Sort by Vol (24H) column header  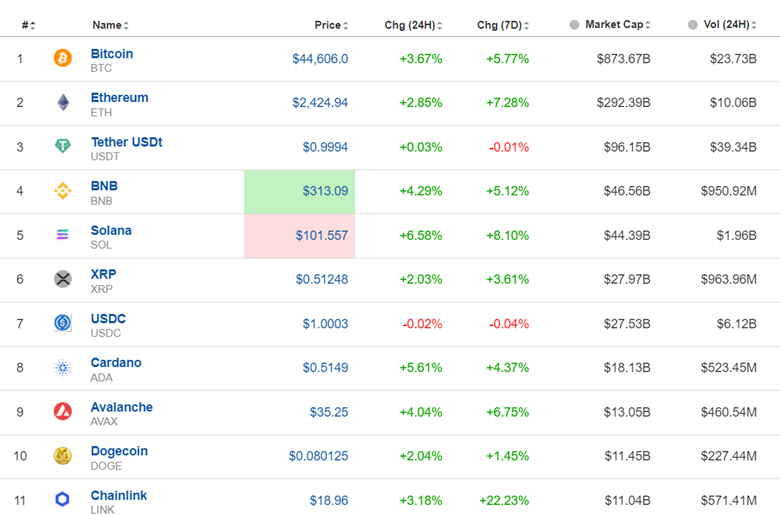coord(730,24)
